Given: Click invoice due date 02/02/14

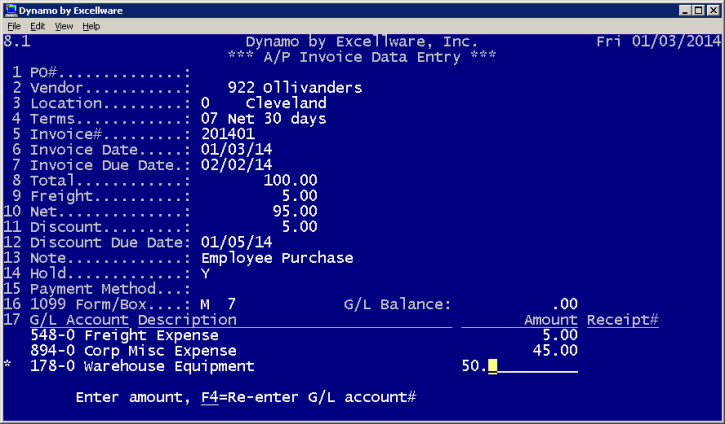Looking at the screenshot, I should pos(236,165).
